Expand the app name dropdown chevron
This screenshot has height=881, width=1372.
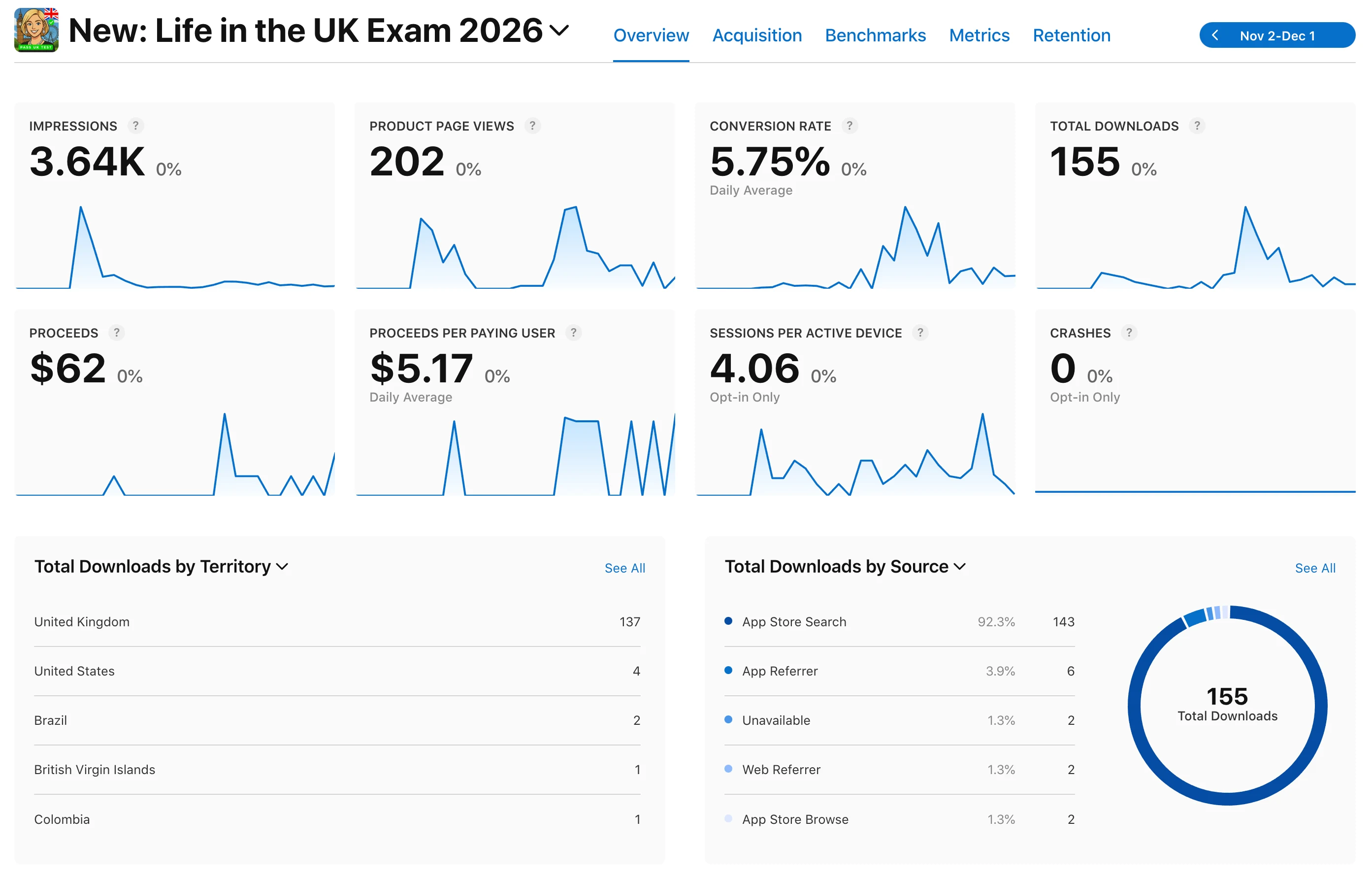pyautogui.click(x=559, y=30)
